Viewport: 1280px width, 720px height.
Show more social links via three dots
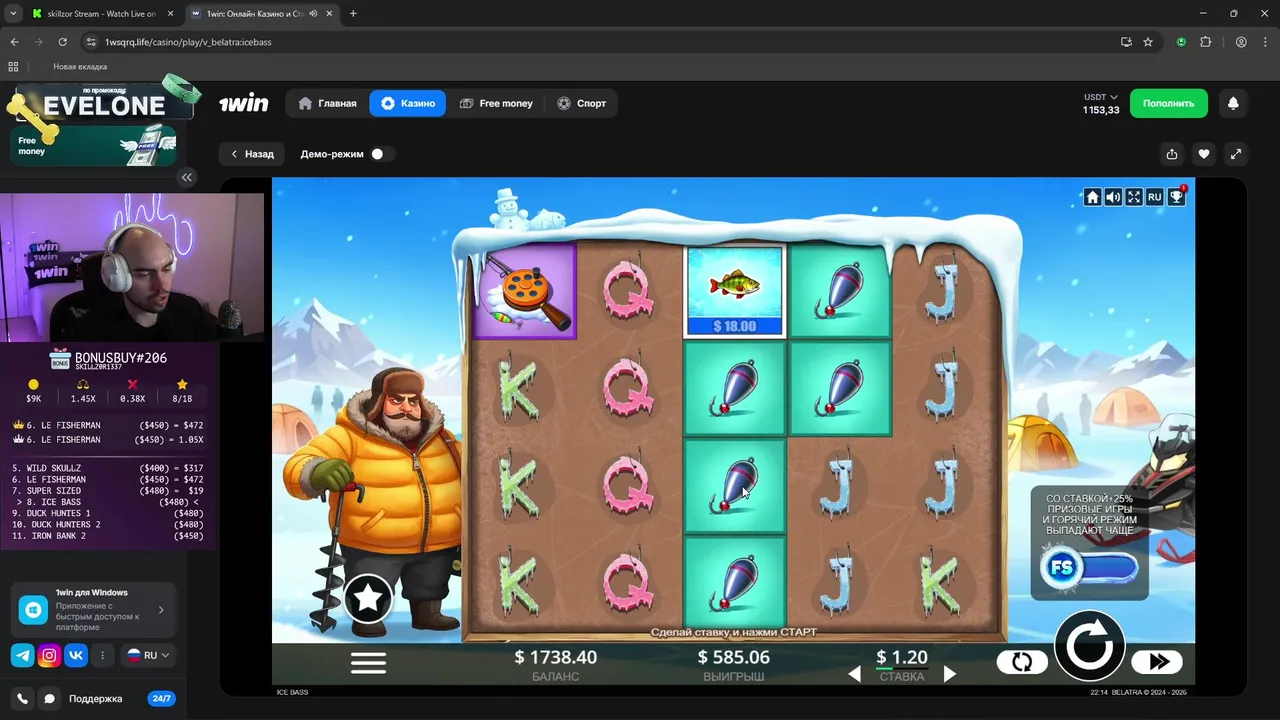102,655
